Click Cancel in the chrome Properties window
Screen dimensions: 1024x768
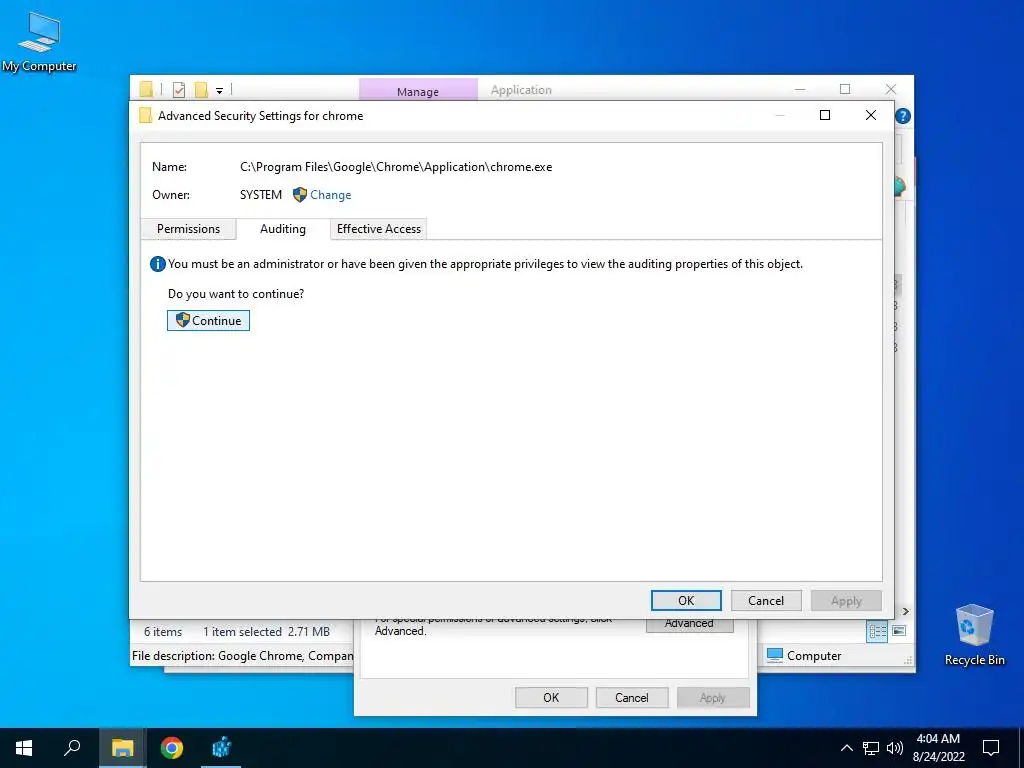point(632,697)
